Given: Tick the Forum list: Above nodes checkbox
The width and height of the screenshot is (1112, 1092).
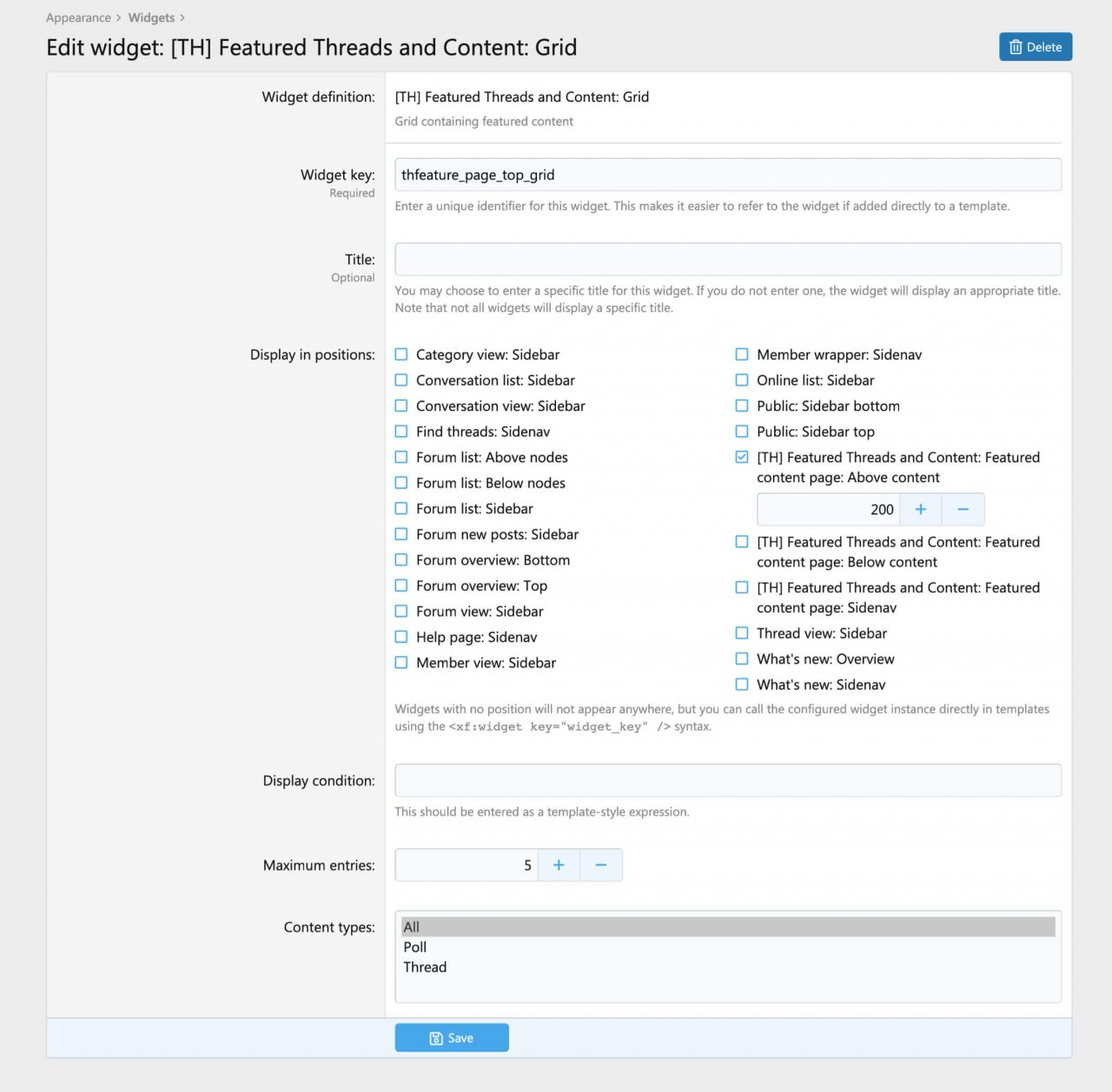Looking at the screenshot, I should point(401,457).
